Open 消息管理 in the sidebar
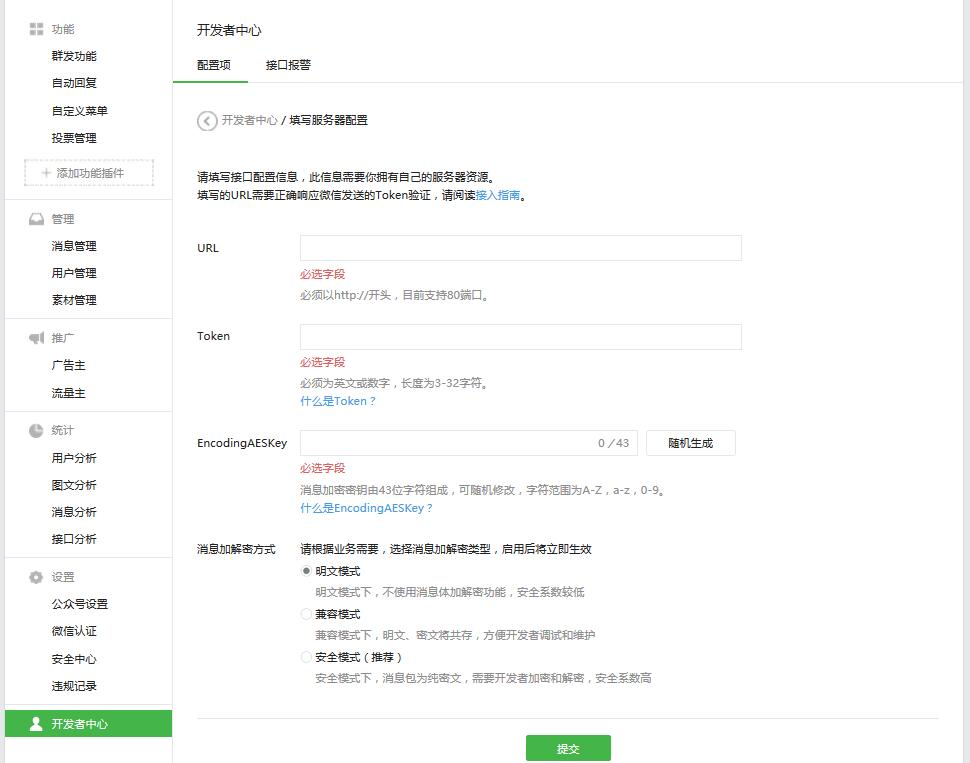 (74, 246)
